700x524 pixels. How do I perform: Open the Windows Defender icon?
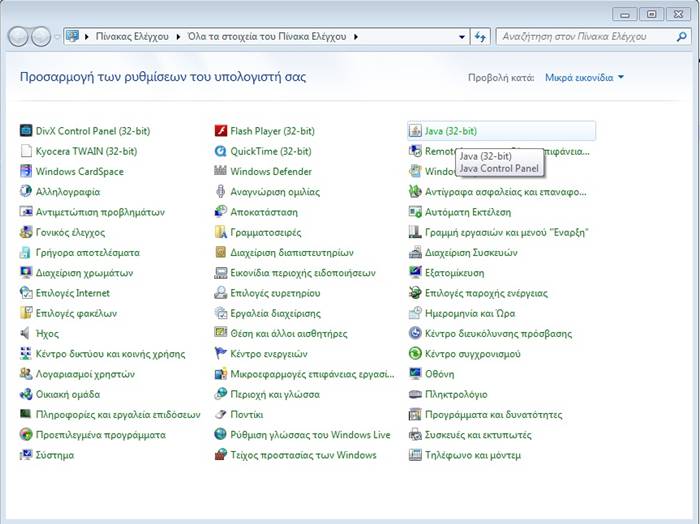[221, 171]
